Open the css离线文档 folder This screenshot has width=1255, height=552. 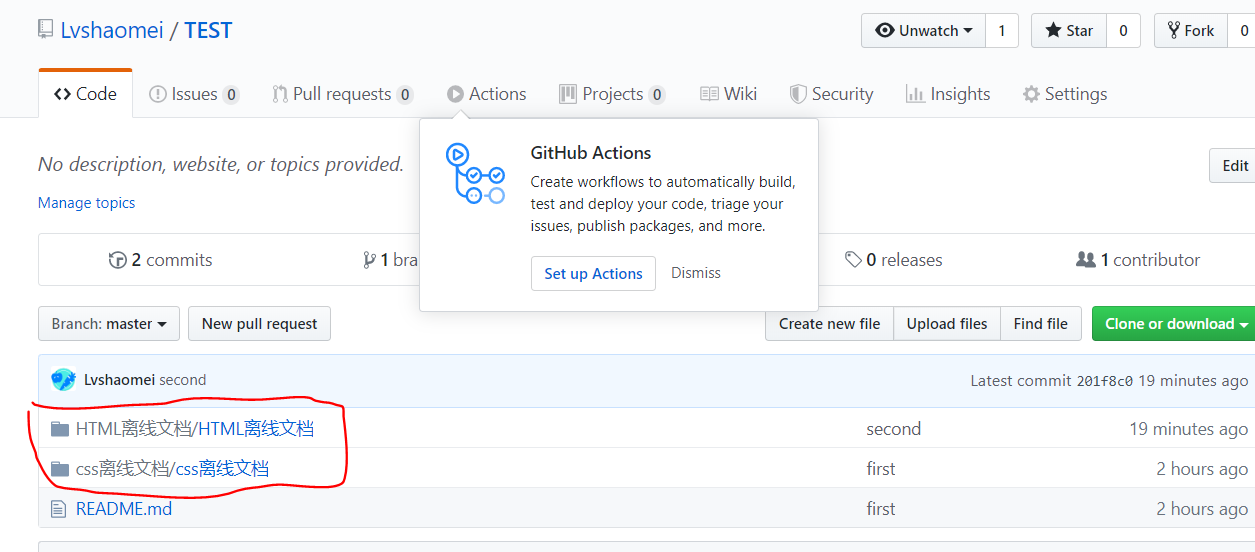tap(222, 468)
